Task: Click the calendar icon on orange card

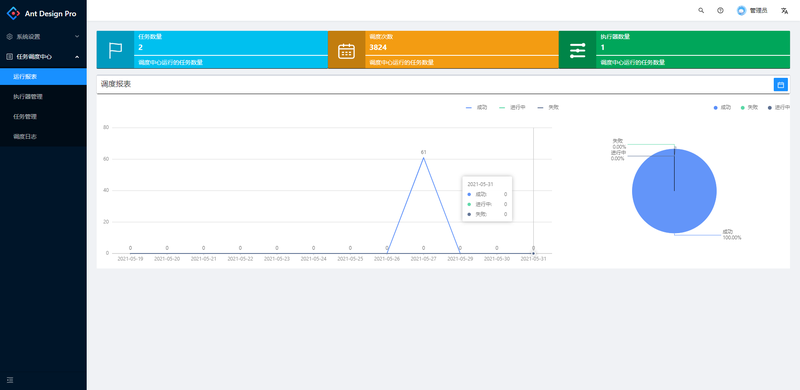Action: (x=346, y=51)
